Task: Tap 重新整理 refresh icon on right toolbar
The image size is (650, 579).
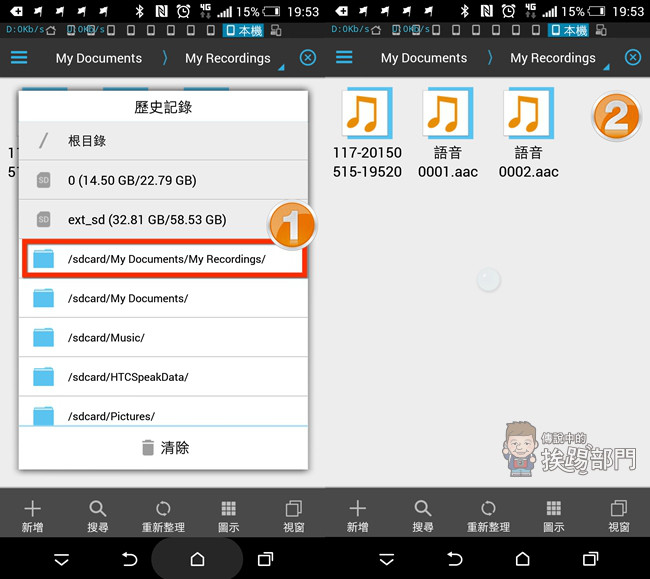Action: 488,515
